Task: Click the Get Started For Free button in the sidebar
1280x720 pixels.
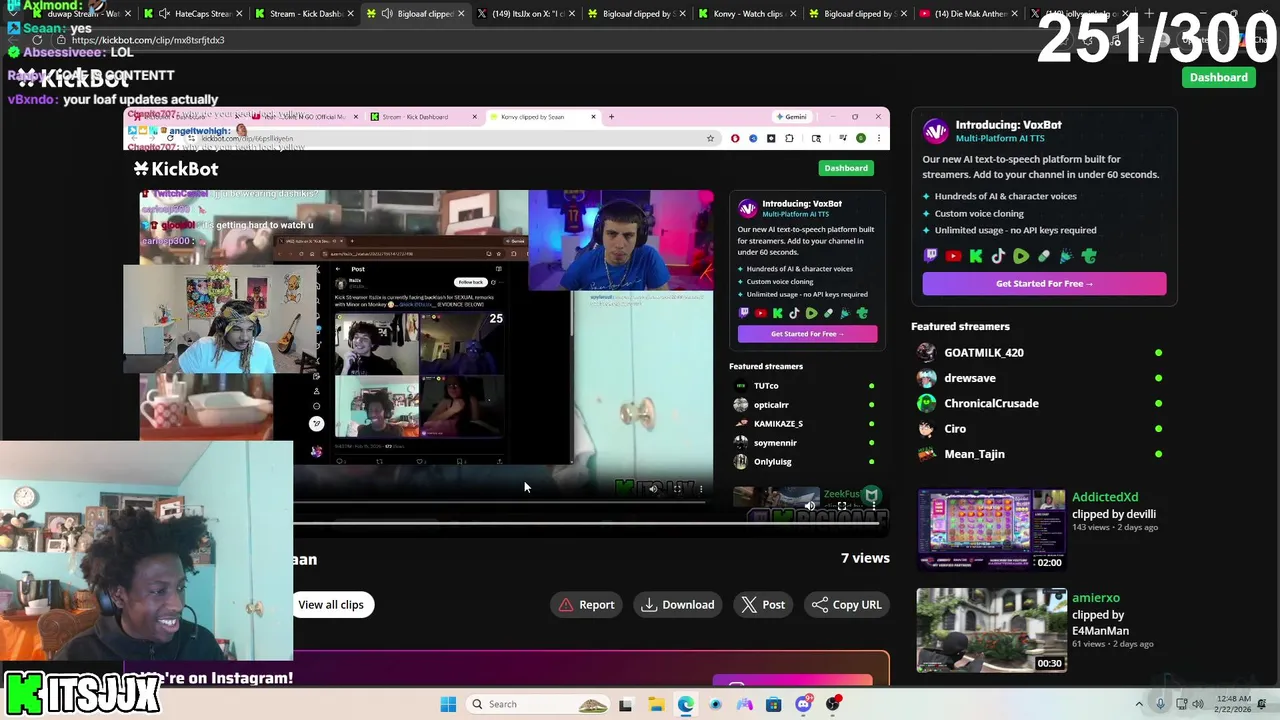Action: [x=1044, y=284]
